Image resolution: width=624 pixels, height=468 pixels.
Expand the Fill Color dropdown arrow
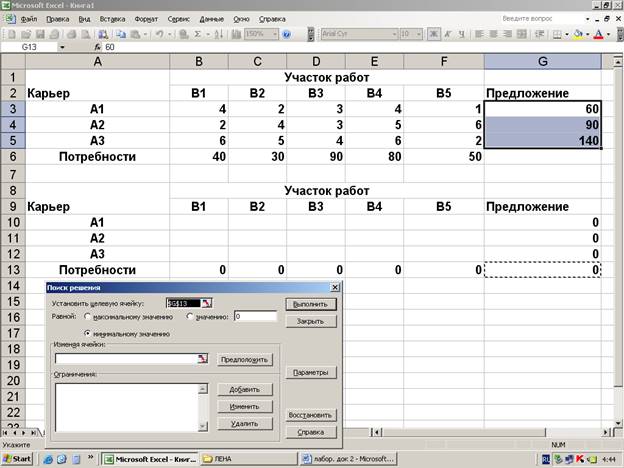pyautogui.click(x=587, y=35)
